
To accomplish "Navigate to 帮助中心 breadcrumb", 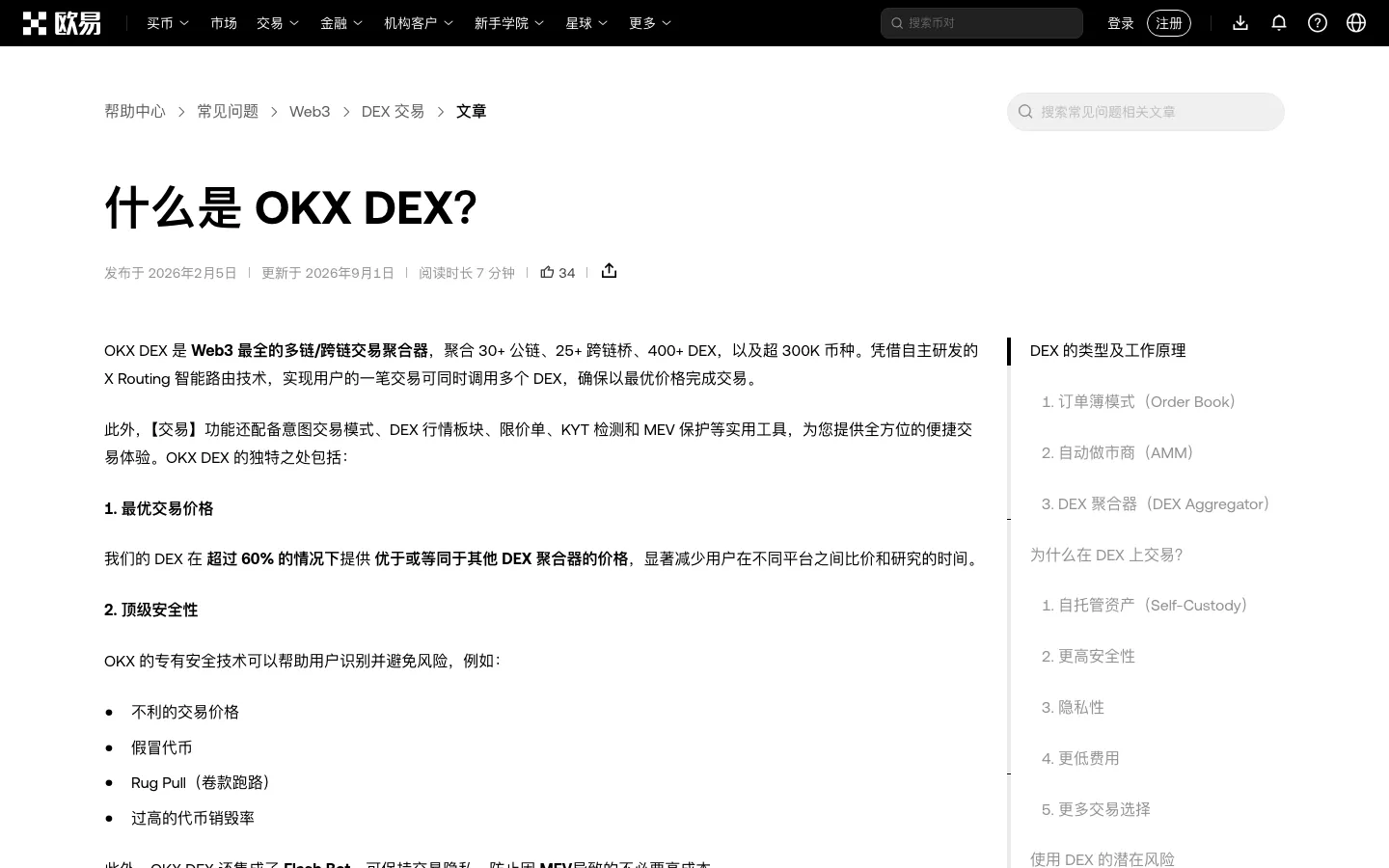I will point(135,112).
